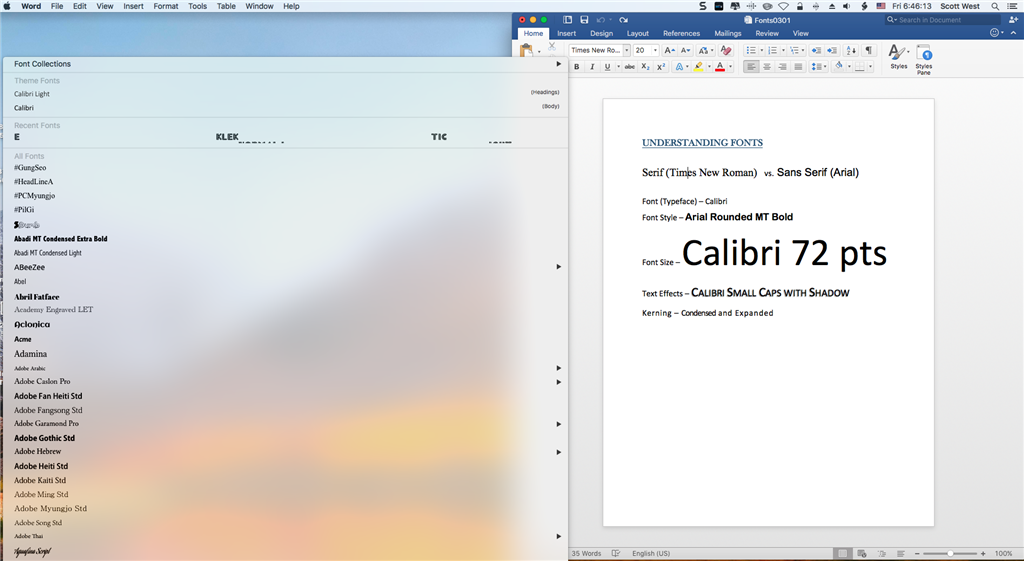
Task: Toggle strikethrough (abc) formatting
Action: (630, 67)
